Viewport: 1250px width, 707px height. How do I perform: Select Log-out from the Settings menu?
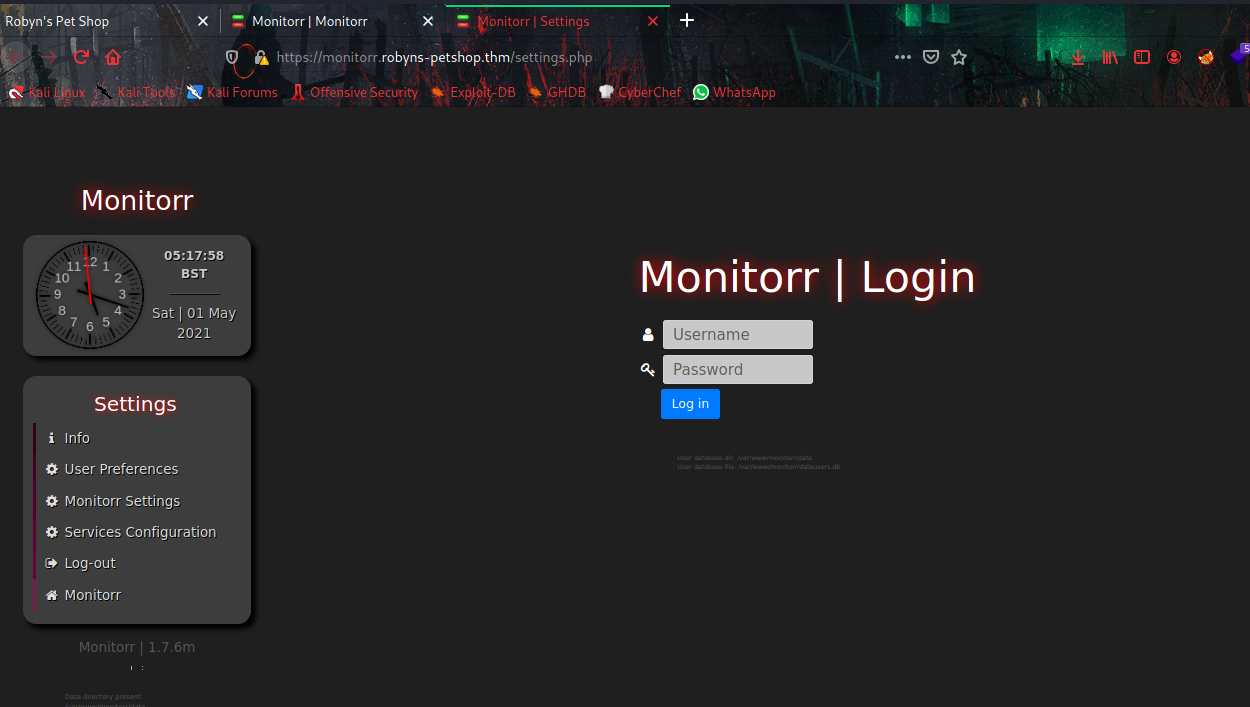90,563
